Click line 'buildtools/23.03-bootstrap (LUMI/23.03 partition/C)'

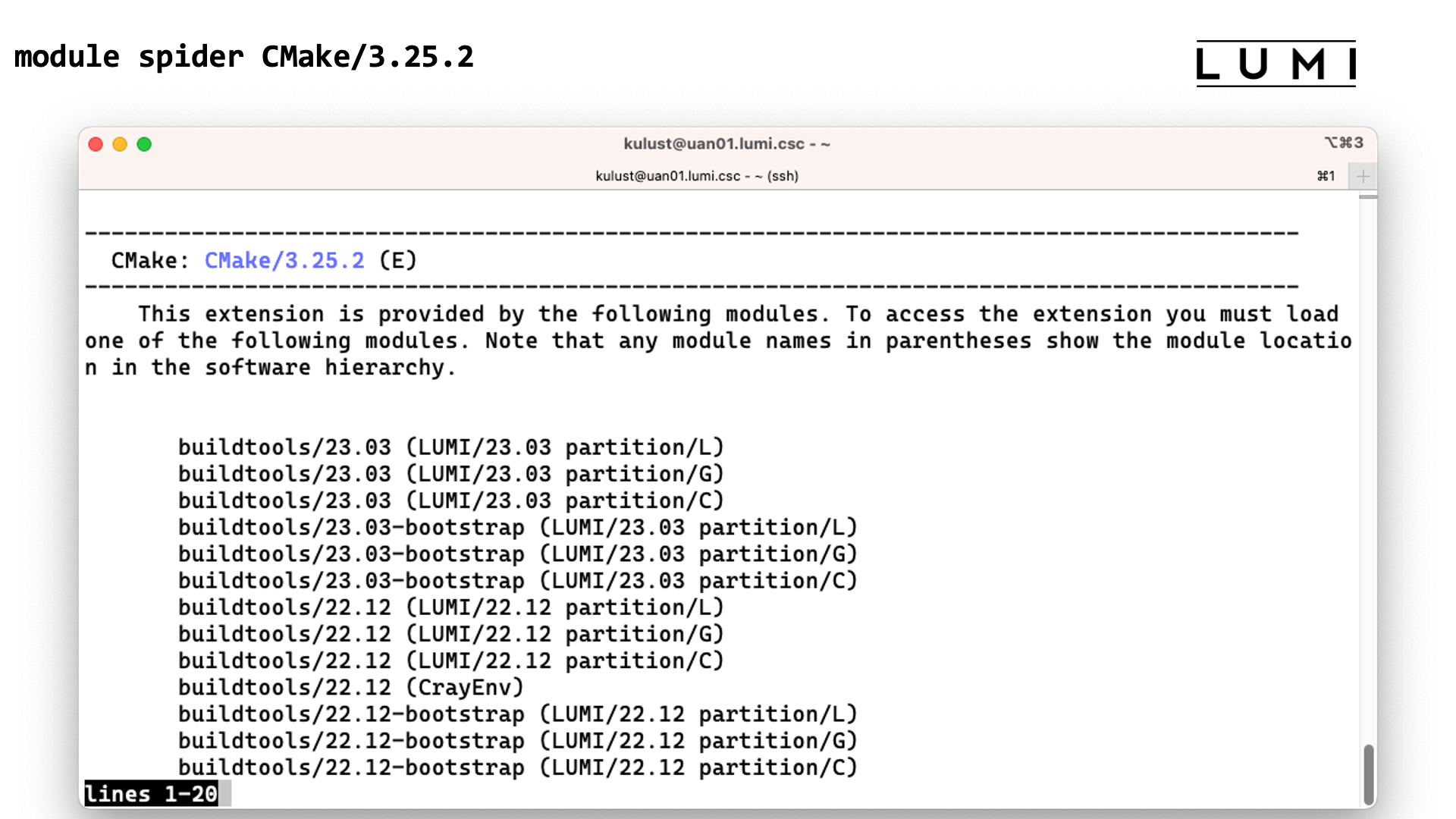518,581
